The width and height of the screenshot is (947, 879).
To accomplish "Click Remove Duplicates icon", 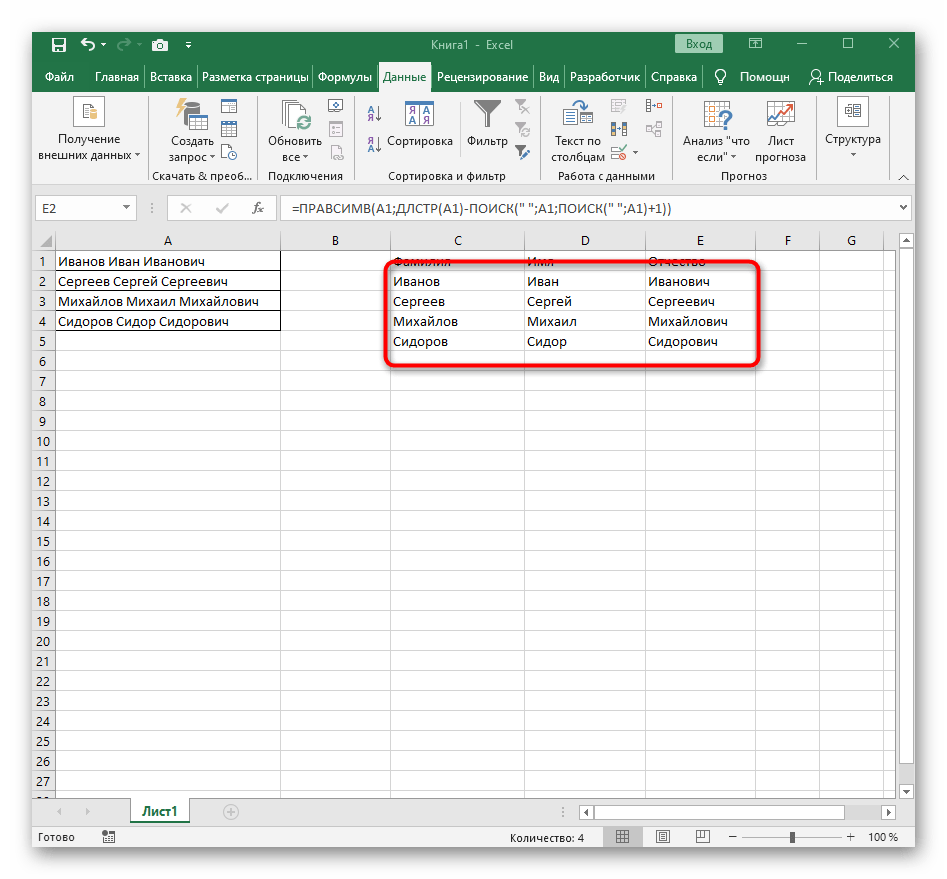I will coord(619,129).
